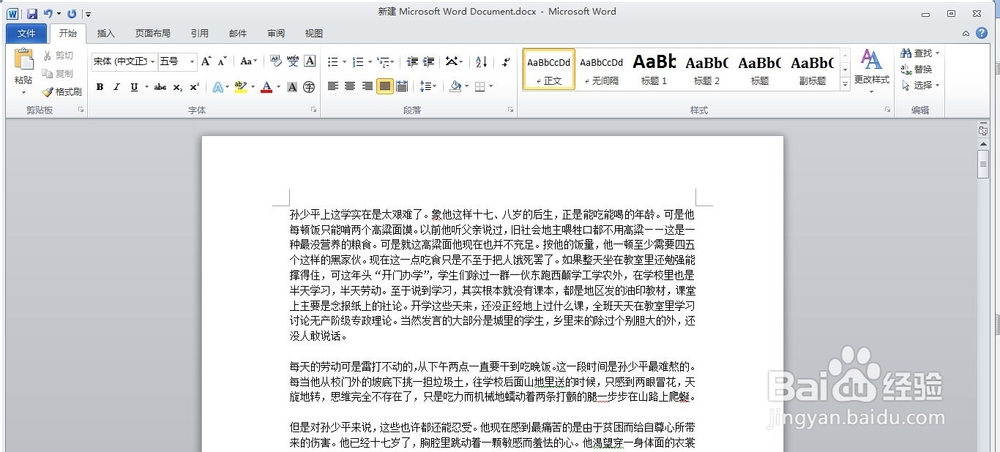Viewport: 1000px width, 452px height.
Task: Open the File (文件) tab
Action: coord(26,33)
